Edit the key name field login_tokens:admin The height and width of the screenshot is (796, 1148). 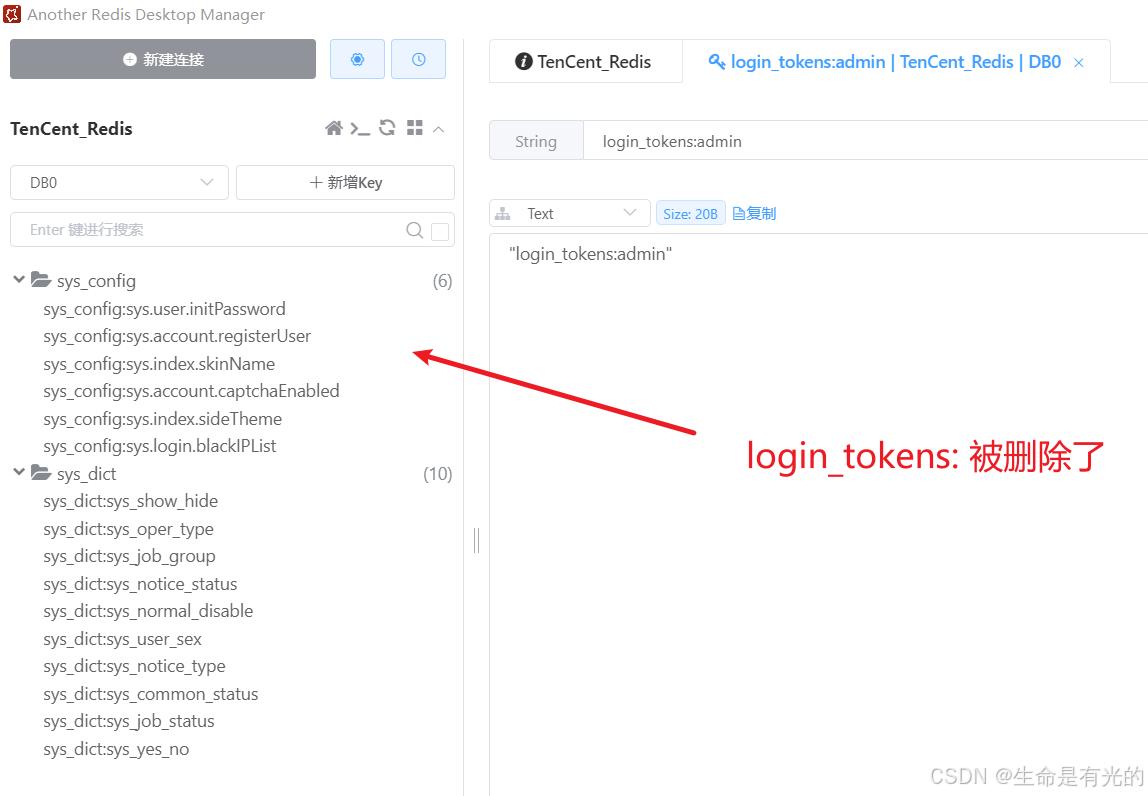click(865, 141)
